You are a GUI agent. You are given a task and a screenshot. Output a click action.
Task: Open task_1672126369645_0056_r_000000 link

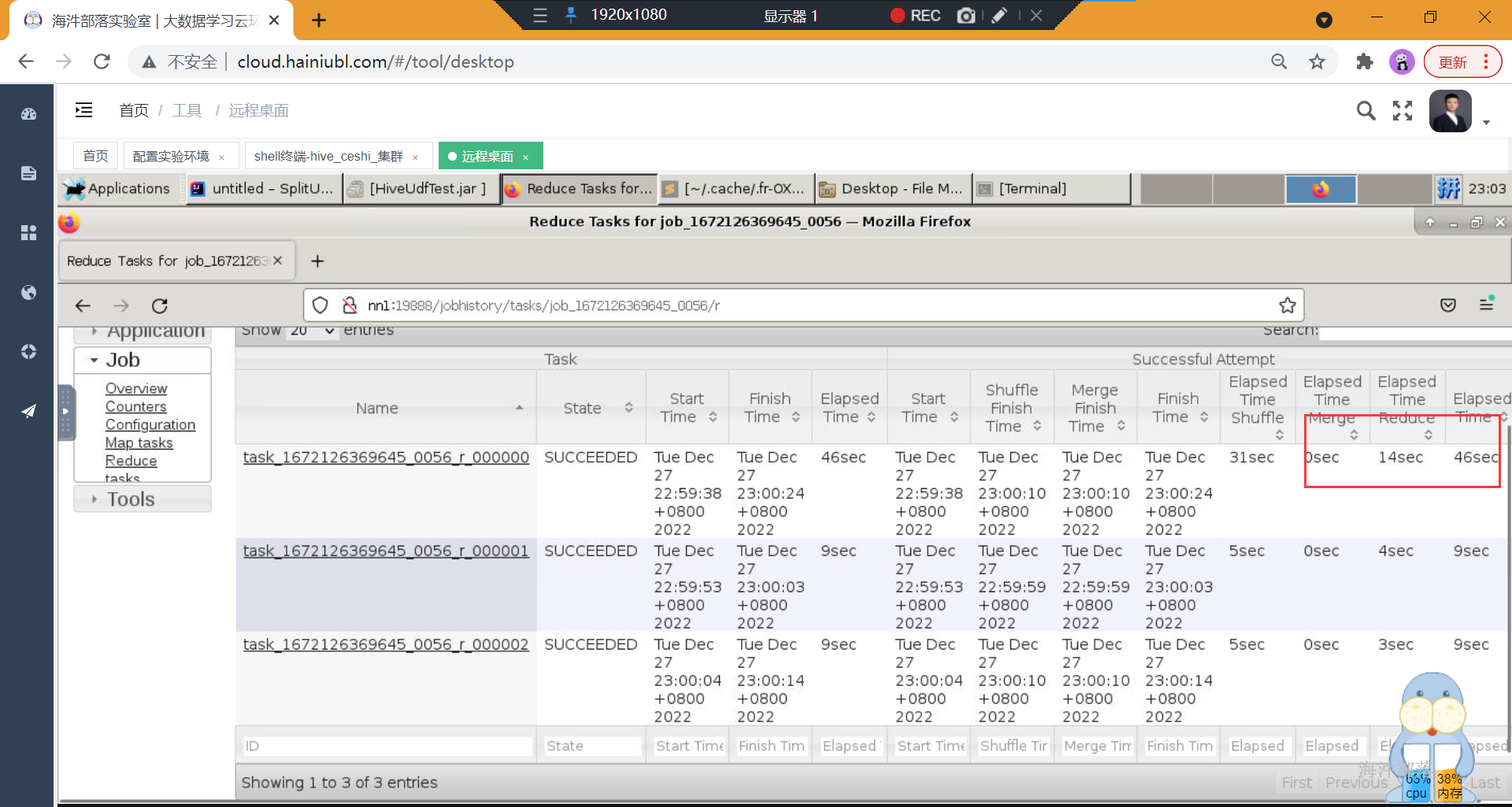386,457
